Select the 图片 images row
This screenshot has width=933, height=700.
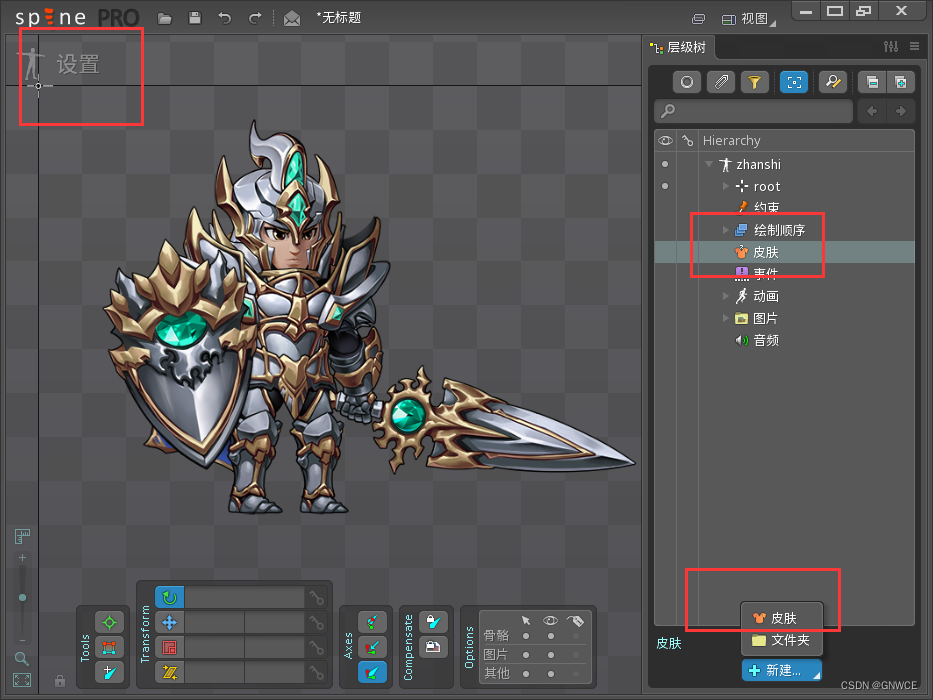(784, 318)
